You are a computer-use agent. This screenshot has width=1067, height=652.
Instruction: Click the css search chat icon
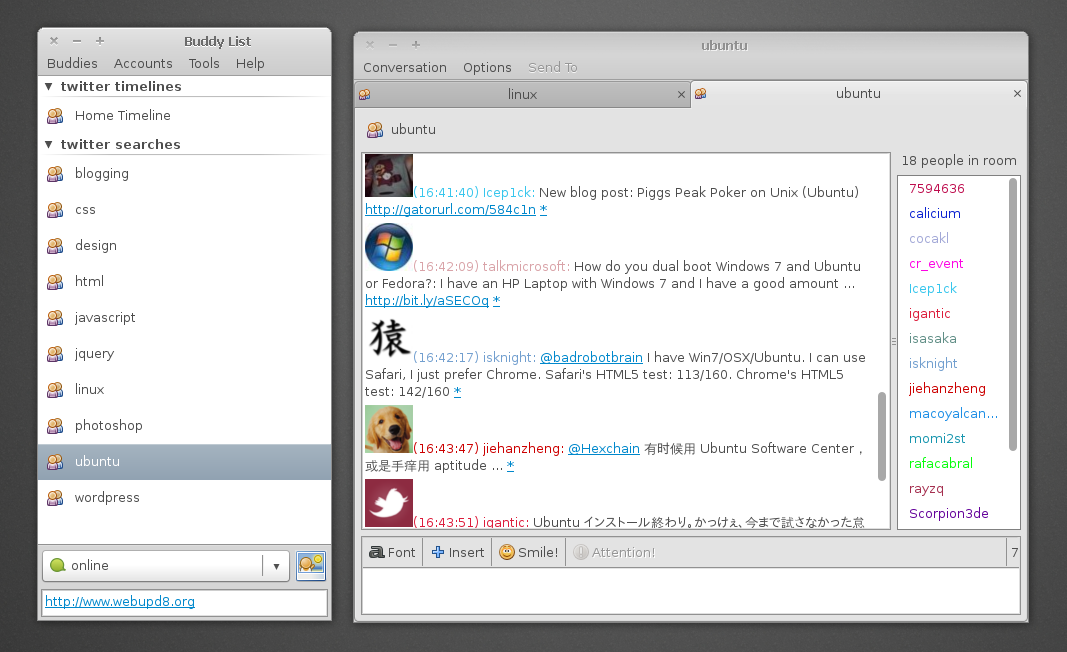tap(55, 210)
